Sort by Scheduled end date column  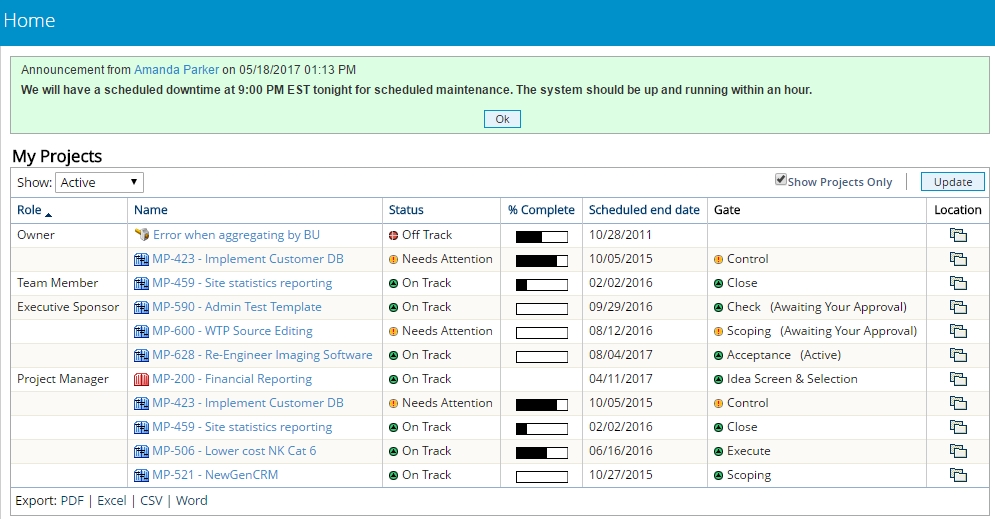(x=644, y=210)
